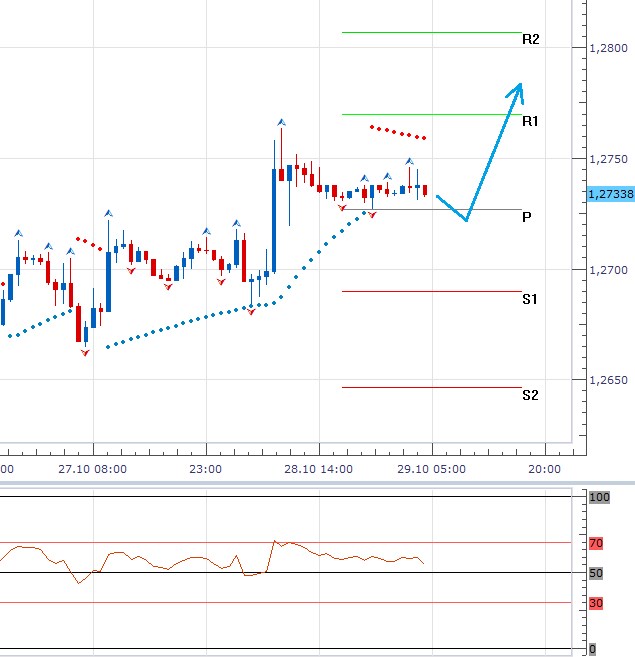Click the up-fractal marker above the tallest candle
The image size is (635, 657).
click(282, 122)
